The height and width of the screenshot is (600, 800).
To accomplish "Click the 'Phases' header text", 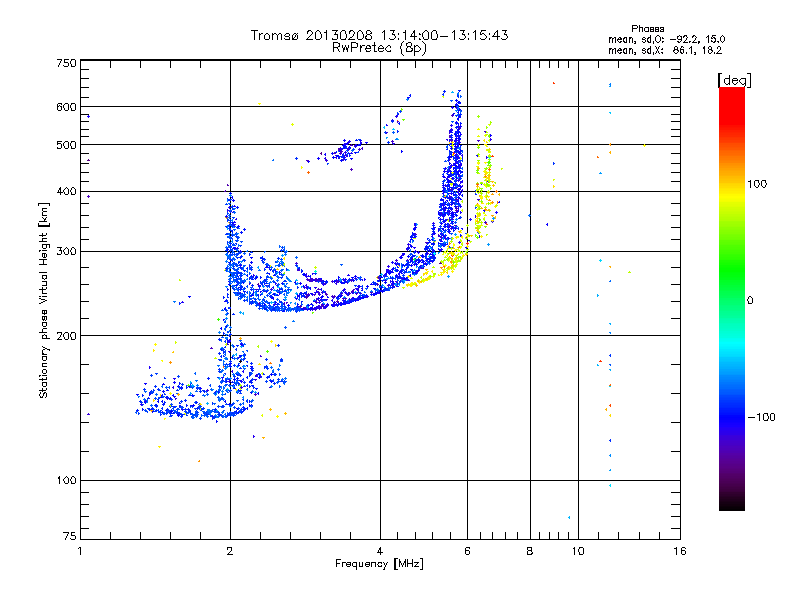I will pos(647,29).
